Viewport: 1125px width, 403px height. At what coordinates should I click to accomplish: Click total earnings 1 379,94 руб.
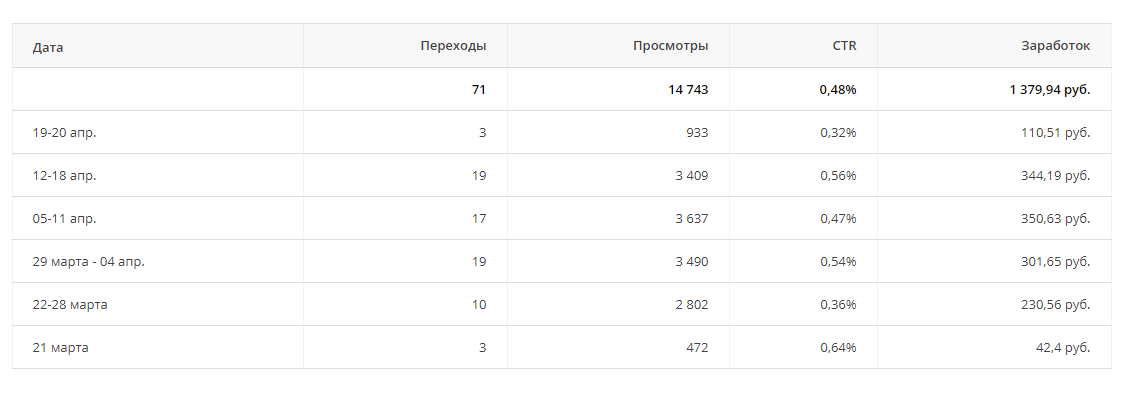tap(1049, 90)
